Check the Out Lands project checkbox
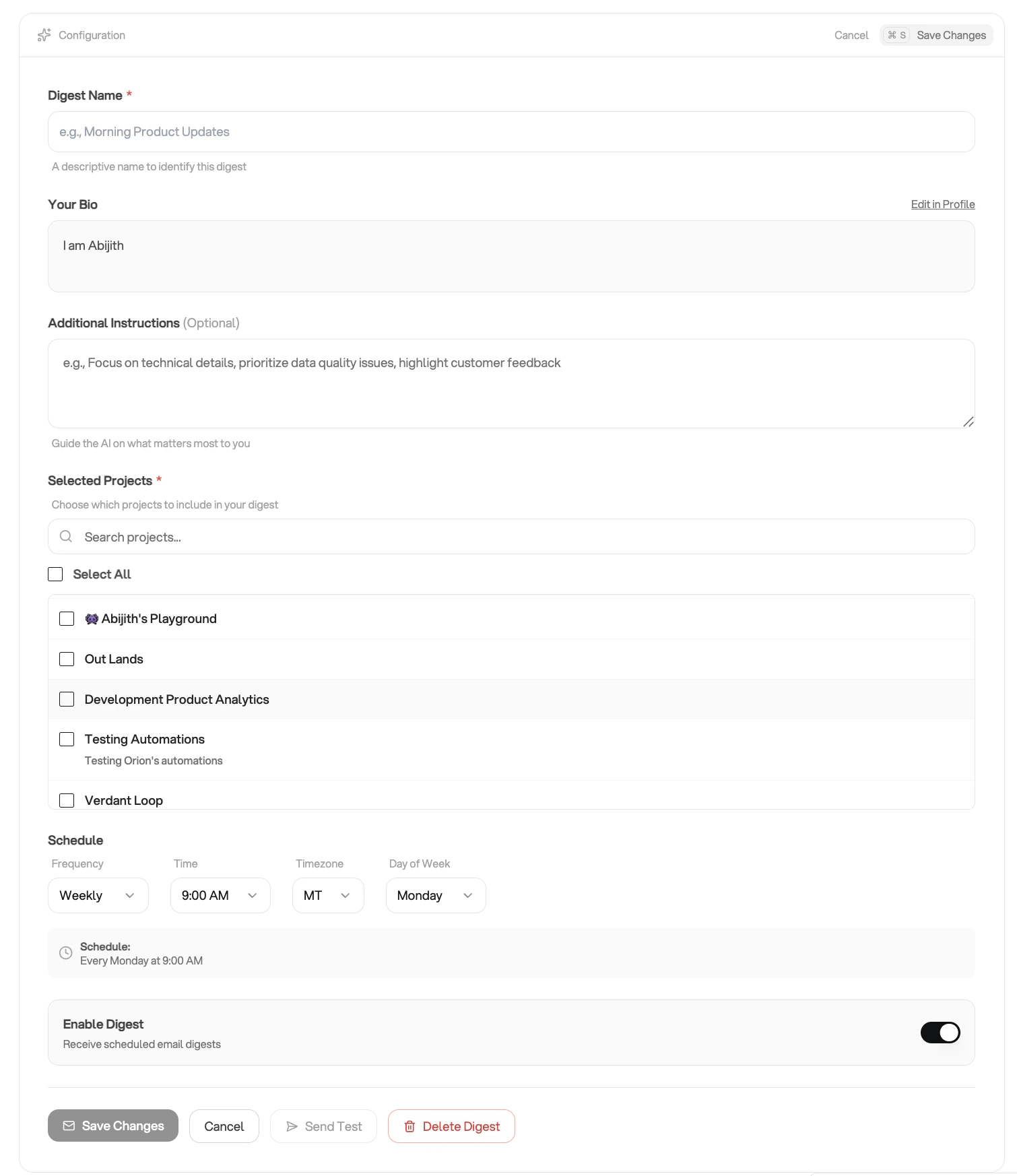1017x1176 pixels. pyautogui.click(x=67, y=659)
